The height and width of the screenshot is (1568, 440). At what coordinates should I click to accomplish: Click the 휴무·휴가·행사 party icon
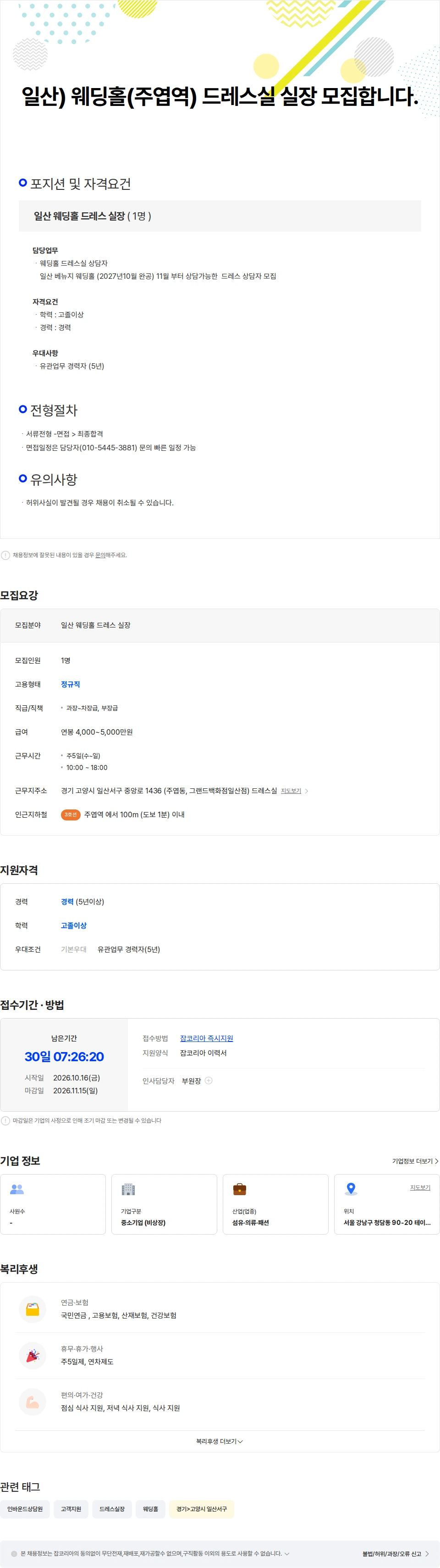[33, 1356]
